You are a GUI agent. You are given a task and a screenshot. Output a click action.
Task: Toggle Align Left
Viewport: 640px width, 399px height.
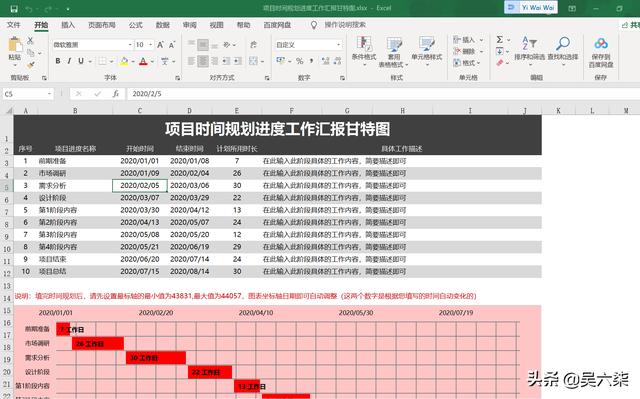click(x=191, y=61)
